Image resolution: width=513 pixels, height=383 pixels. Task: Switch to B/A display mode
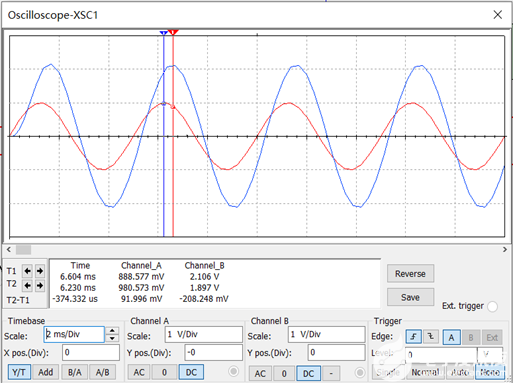[75, 372]
